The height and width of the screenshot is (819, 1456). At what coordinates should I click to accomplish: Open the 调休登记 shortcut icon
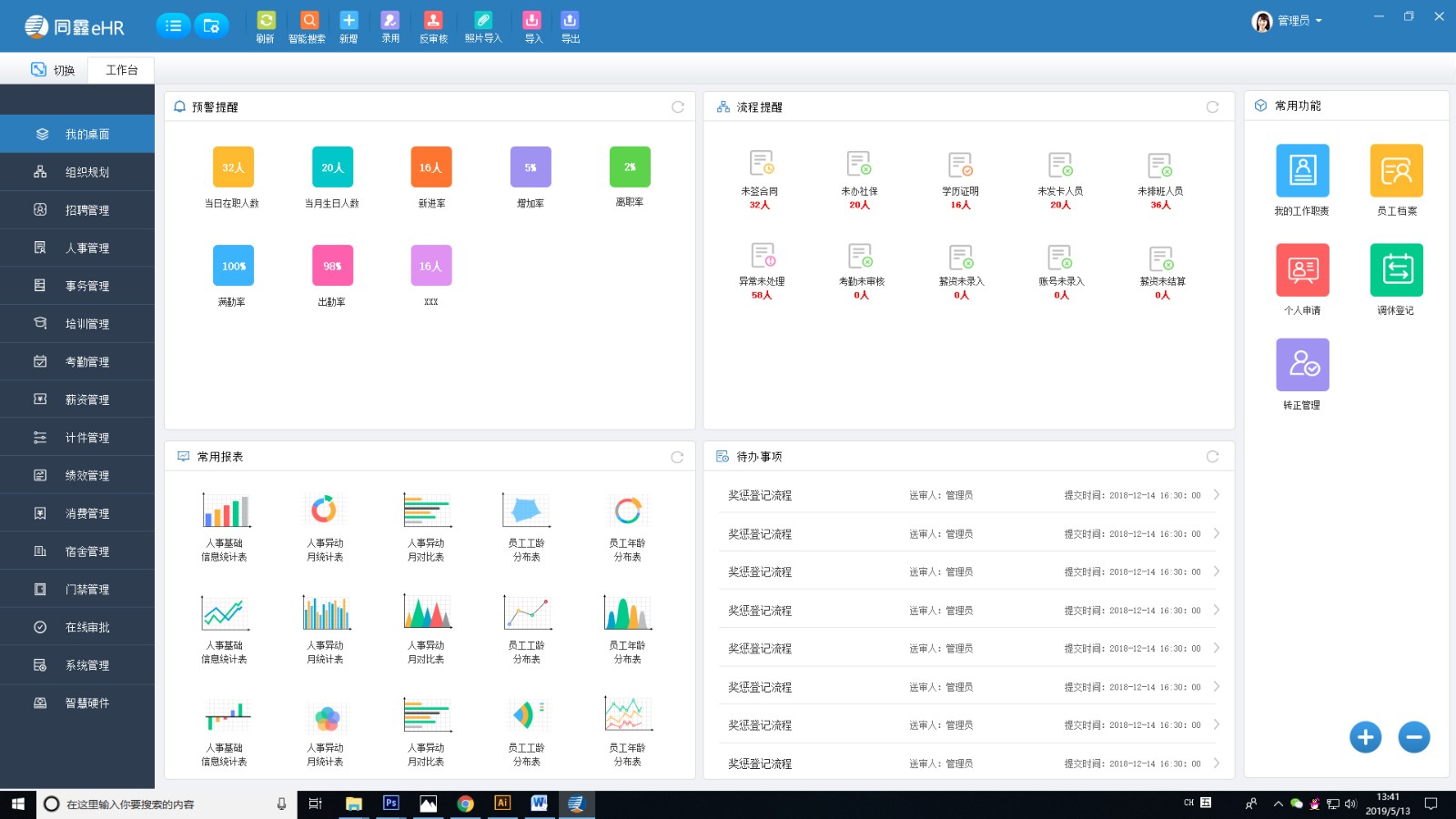tap(1396, 270)
